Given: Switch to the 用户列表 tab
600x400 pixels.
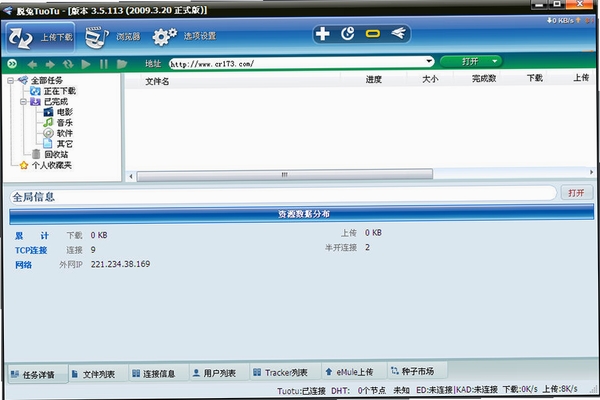Looking at the screenshot, I should pyautogui.click(x=219, y=373).
